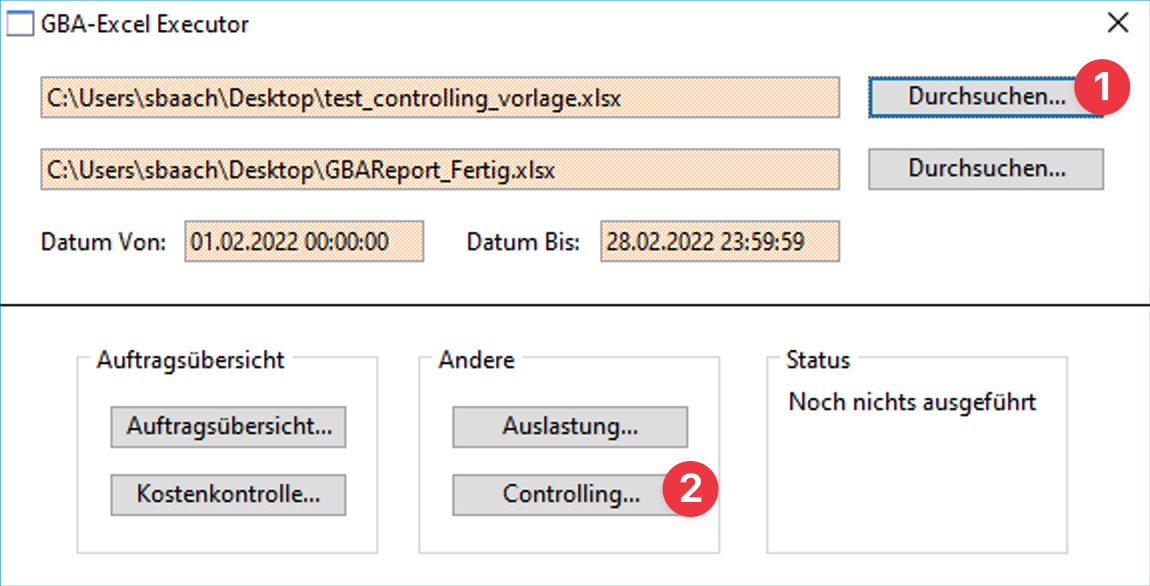Start the Auslastung... report
1150x586 pixels.
coord(570,427)
